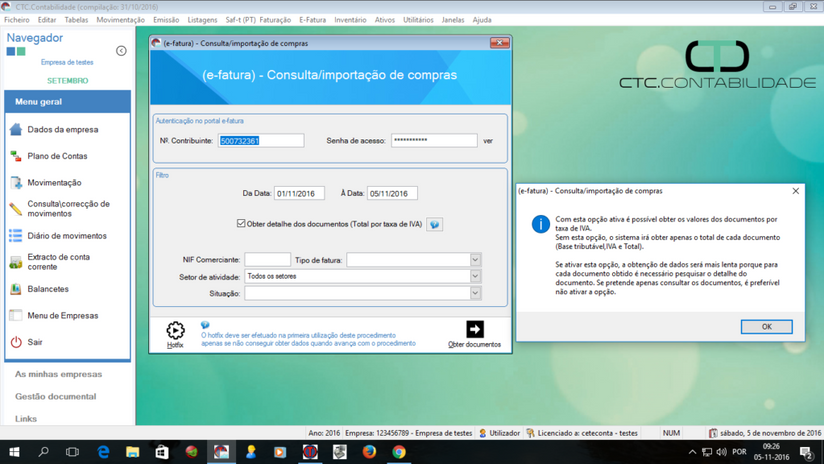
Task: Click the Senha de acesso field
Action: click(x=434, y=140)
